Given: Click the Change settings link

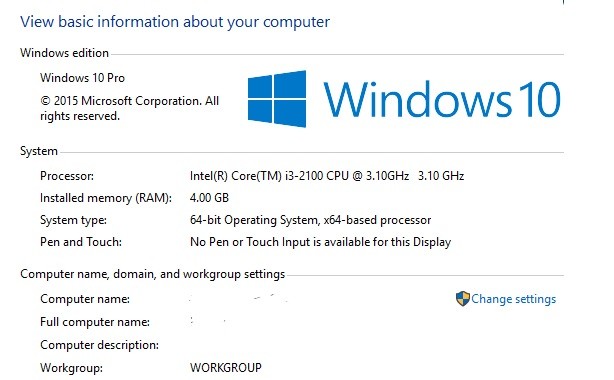Looking at the screenshot, I should pos(513,299).
